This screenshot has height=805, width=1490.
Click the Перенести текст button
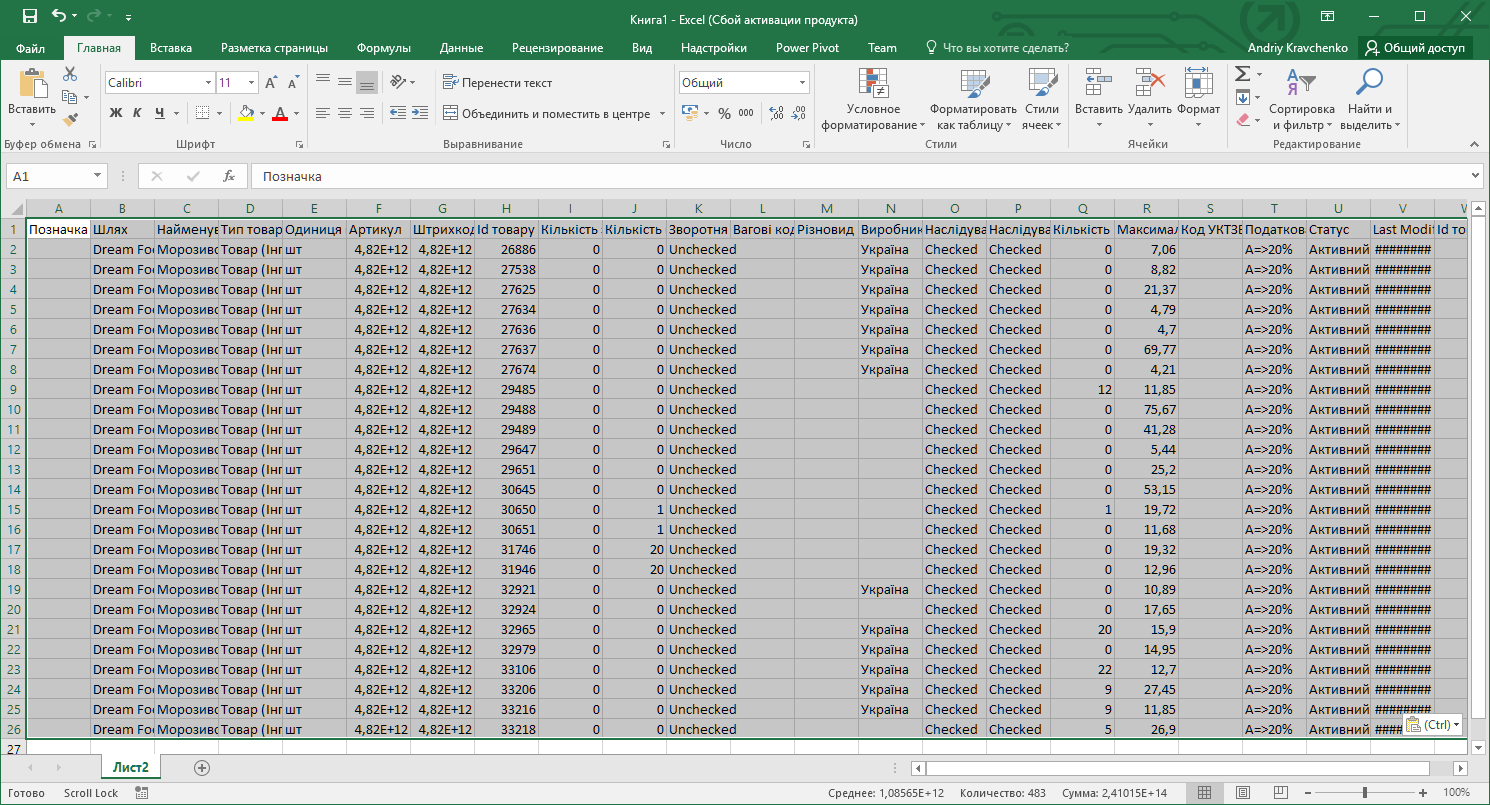tap(498, 83)
